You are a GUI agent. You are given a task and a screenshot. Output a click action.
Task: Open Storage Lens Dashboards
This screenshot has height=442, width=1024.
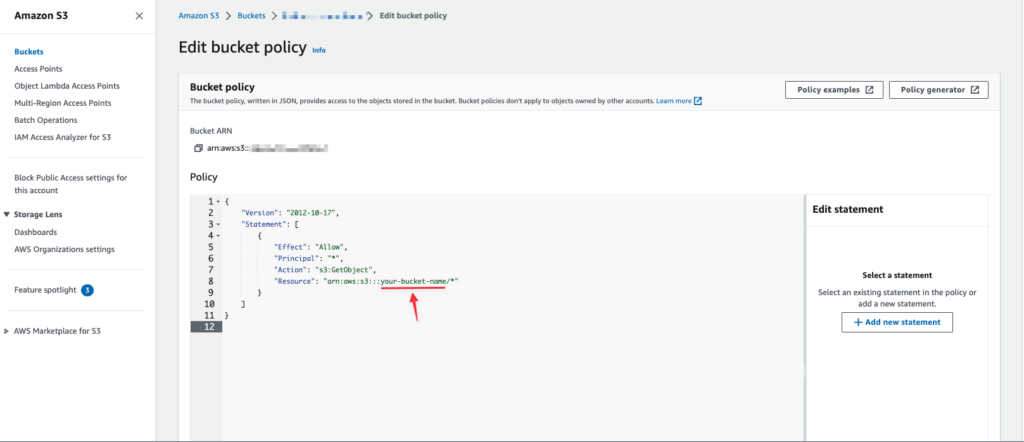35,232
